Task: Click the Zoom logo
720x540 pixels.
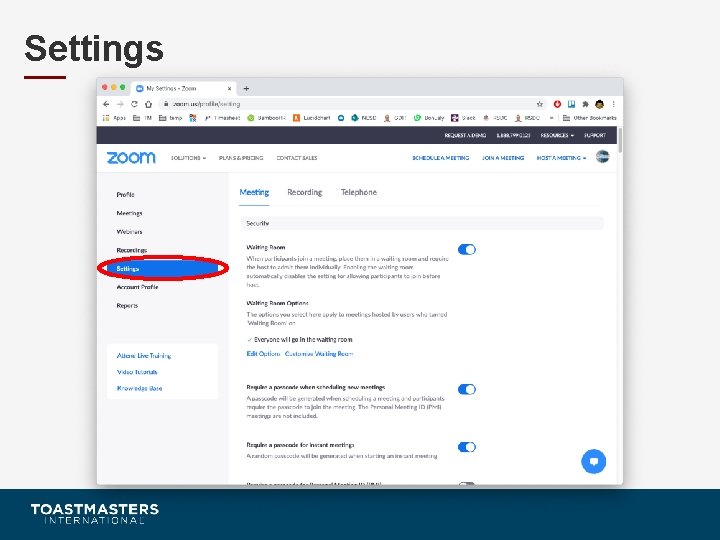Action: point(131,158)
